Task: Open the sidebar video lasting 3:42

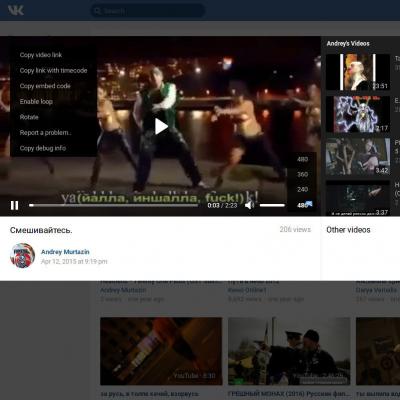Action: click(358, 157)
